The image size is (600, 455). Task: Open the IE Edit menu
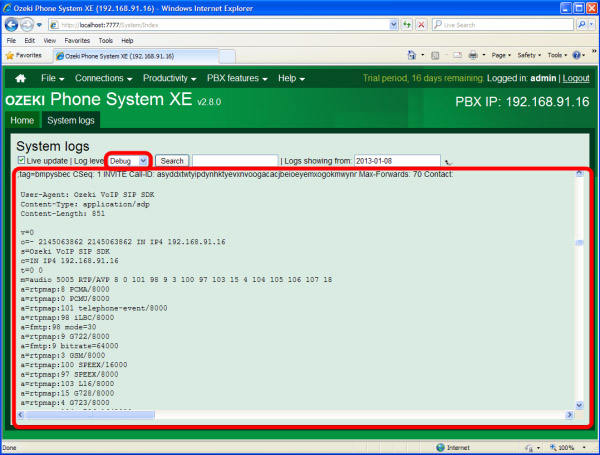29,41
